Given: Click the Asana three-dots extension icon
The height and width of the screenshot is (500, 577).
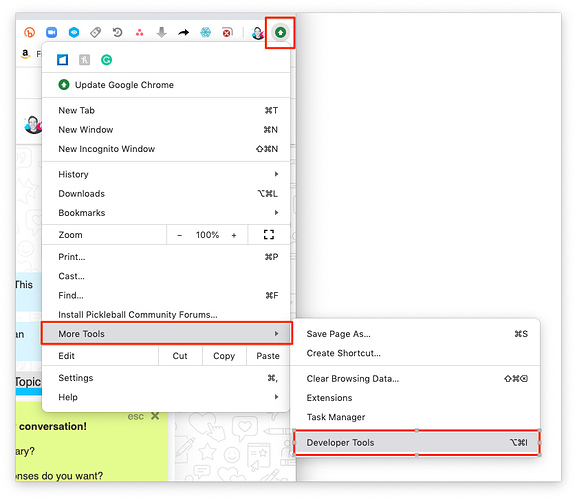Looking at the screenshot, I should pos(139,32).
